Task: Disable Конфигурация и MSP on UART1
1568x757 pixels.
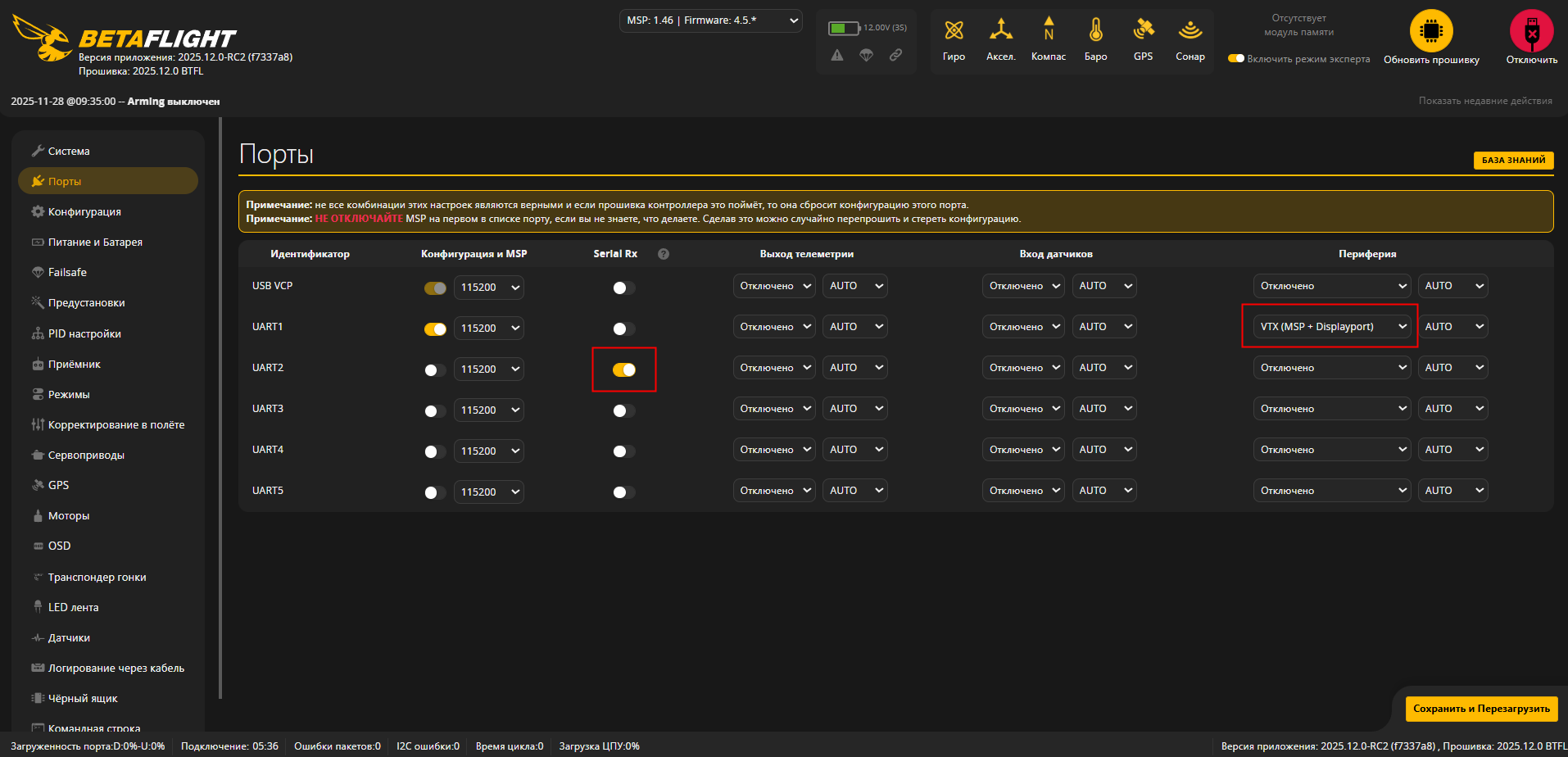Action: (434, 328)
